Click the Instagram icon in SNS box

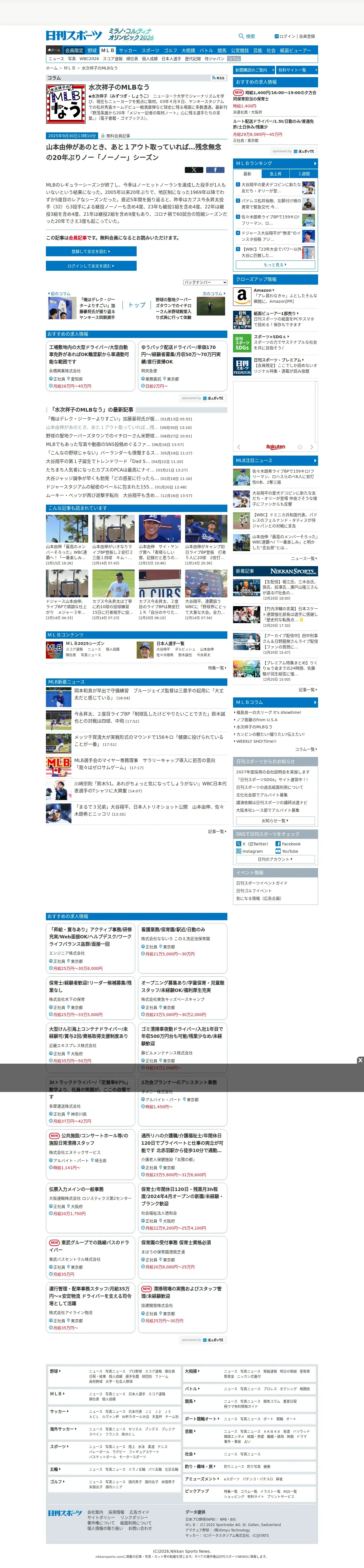click(x=239, y=851)
